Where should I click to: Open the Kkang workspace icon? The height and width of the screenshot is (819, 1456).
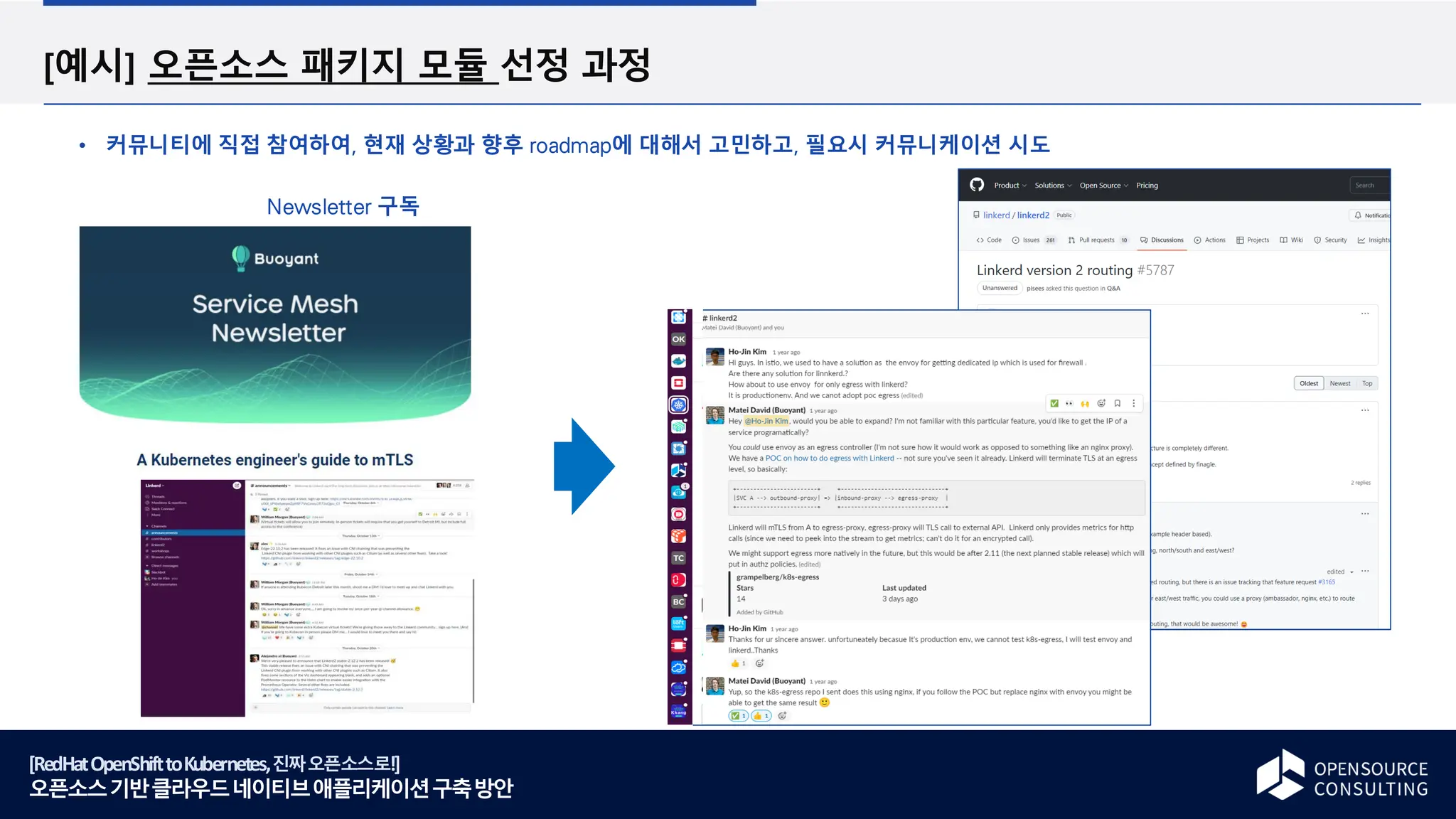679,711
